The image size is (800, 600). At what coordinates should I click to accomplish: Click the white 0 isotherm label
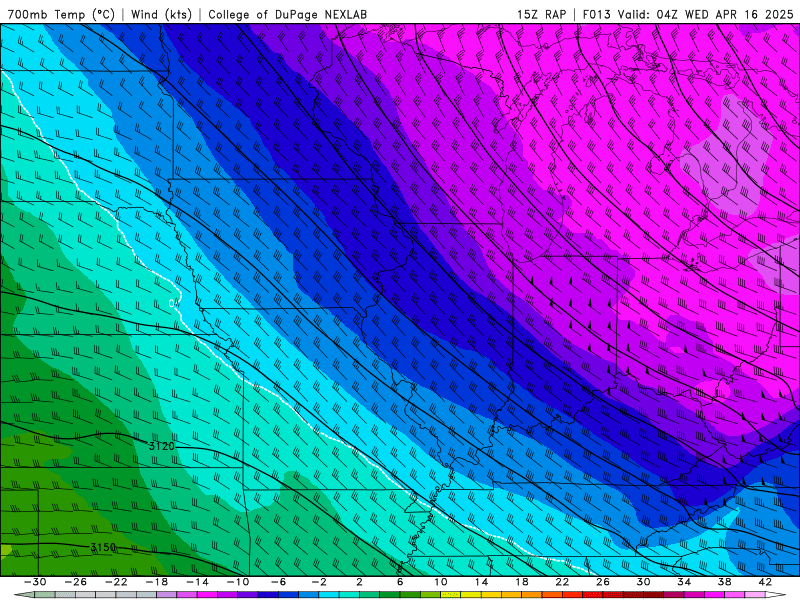point(173,304)
